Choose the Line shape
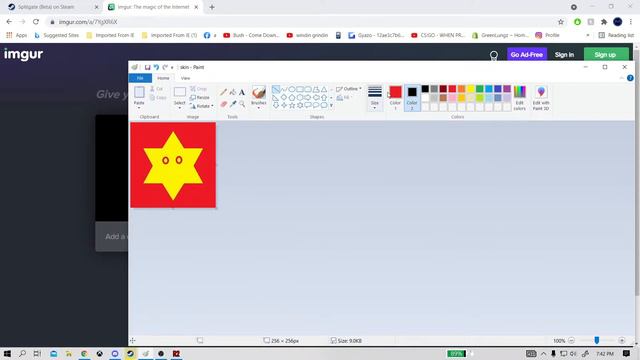The width and height of the screenshot is (640, 360). tap(276, 89)
